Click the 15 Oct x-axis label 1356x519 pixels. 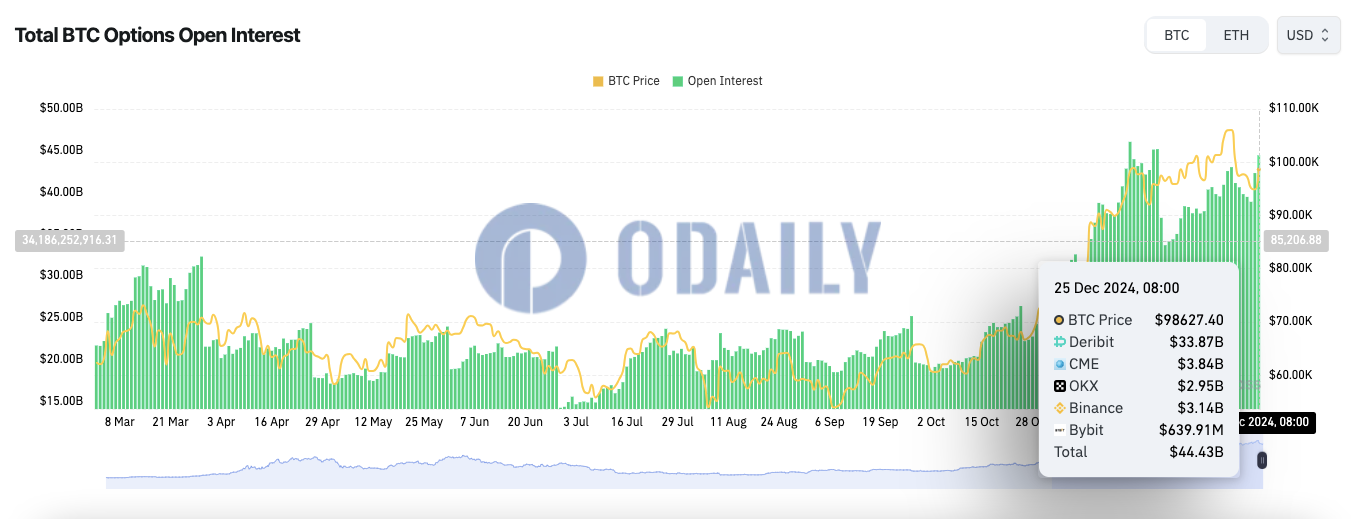coord(982,422)
